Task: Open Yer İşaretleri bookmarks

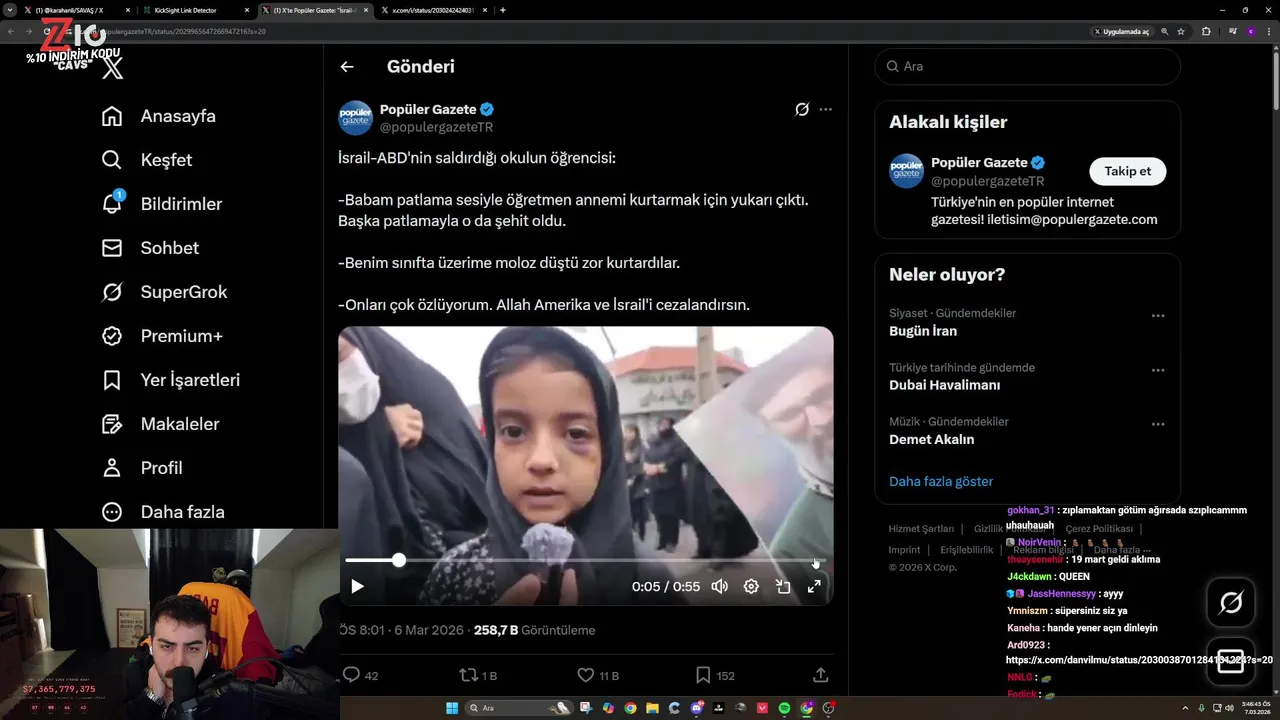Action: pos(171,380)
